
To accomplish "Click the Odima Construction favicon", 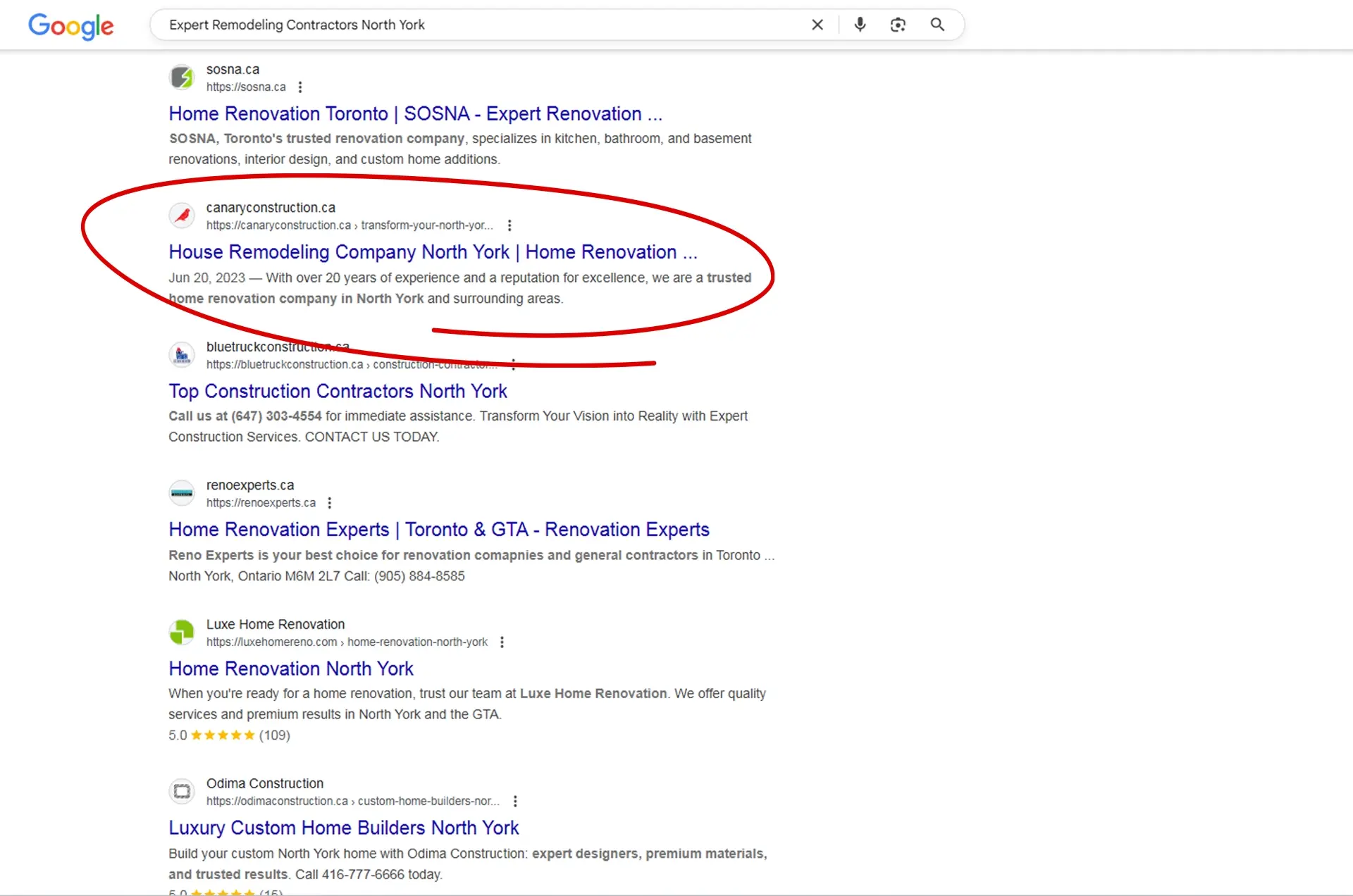I will click(182, 792).
